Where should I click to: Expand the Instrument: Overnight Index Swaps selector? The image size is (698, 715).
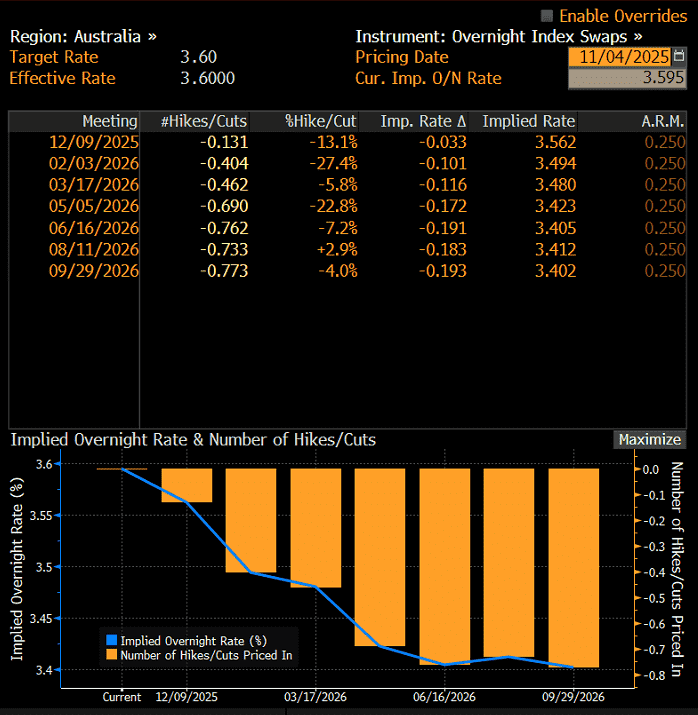coord(498,36)
